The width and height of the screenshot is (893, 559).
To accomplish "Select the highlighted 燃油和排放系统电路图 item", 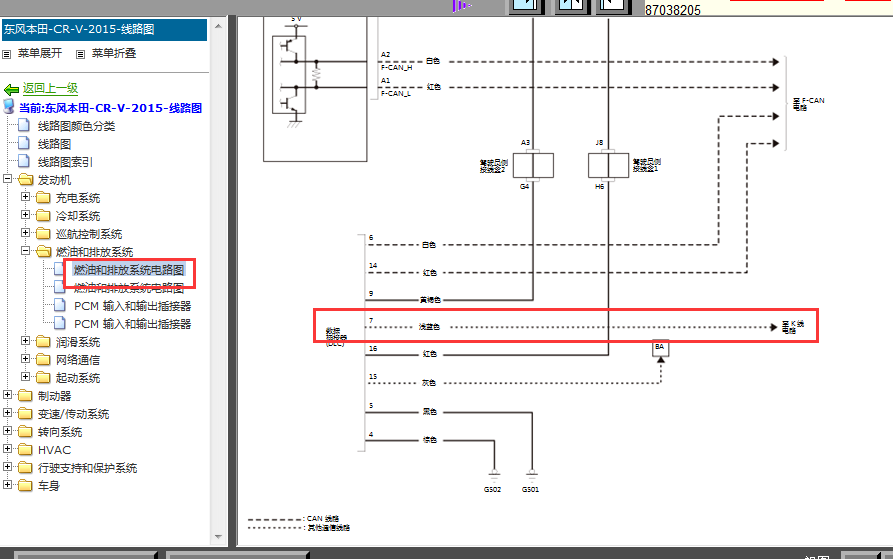I will coord(129,270).
